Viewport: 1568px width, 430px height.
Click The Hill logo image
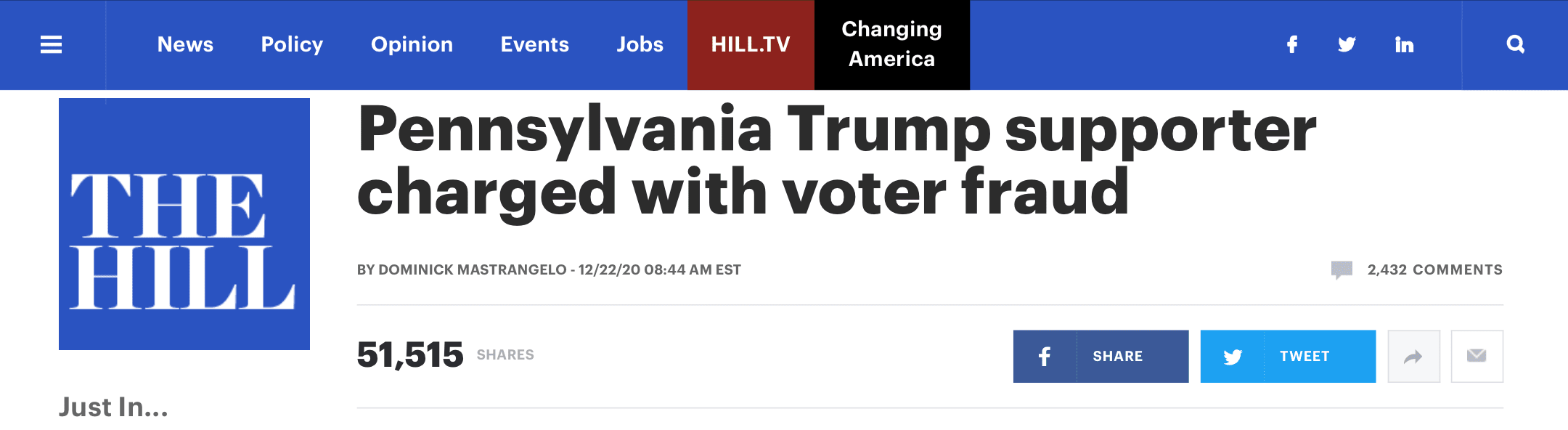click(184, 224)
